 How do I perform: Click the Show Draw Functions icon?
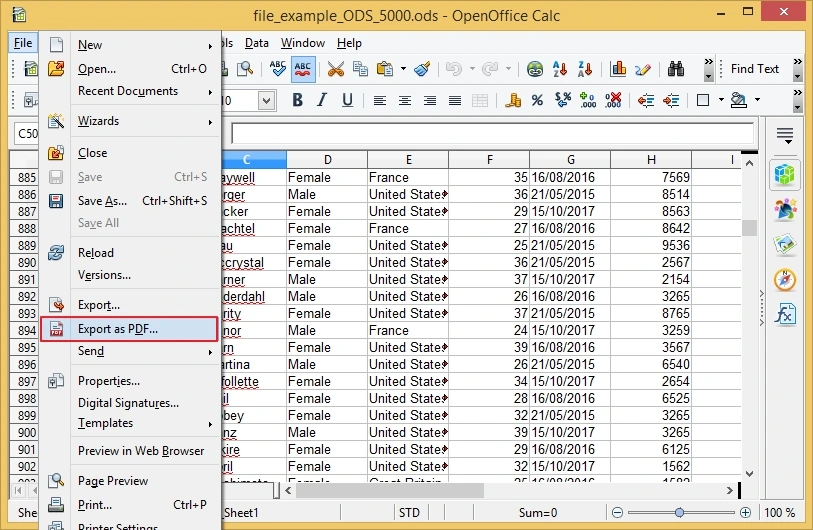coord(642,69)
